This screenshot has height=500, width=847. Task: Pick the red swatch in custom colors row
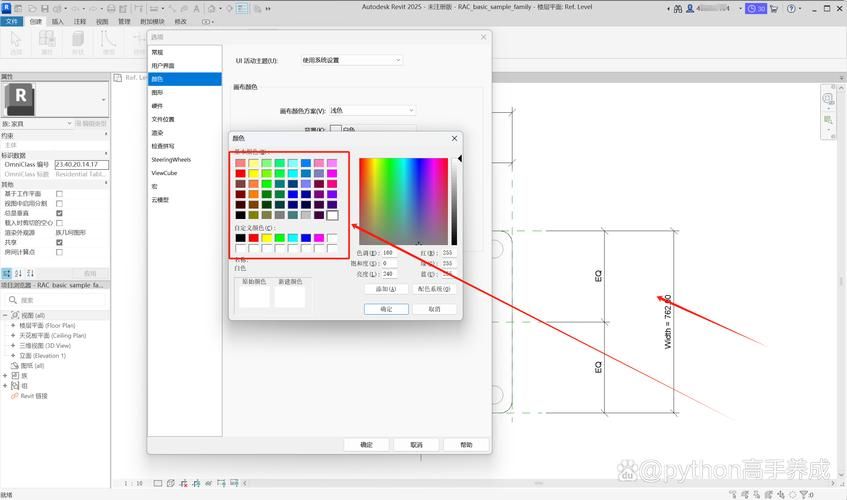[253, 238]
